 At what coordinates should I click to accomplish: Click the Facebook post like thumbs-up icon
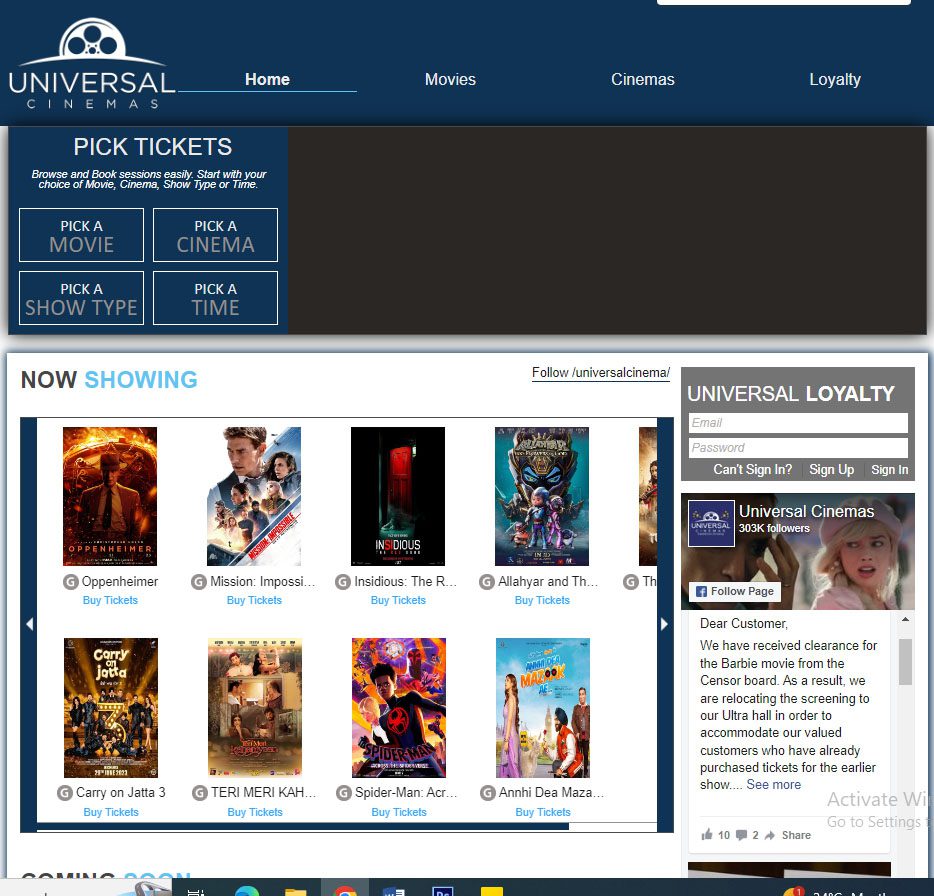point(707,835)
